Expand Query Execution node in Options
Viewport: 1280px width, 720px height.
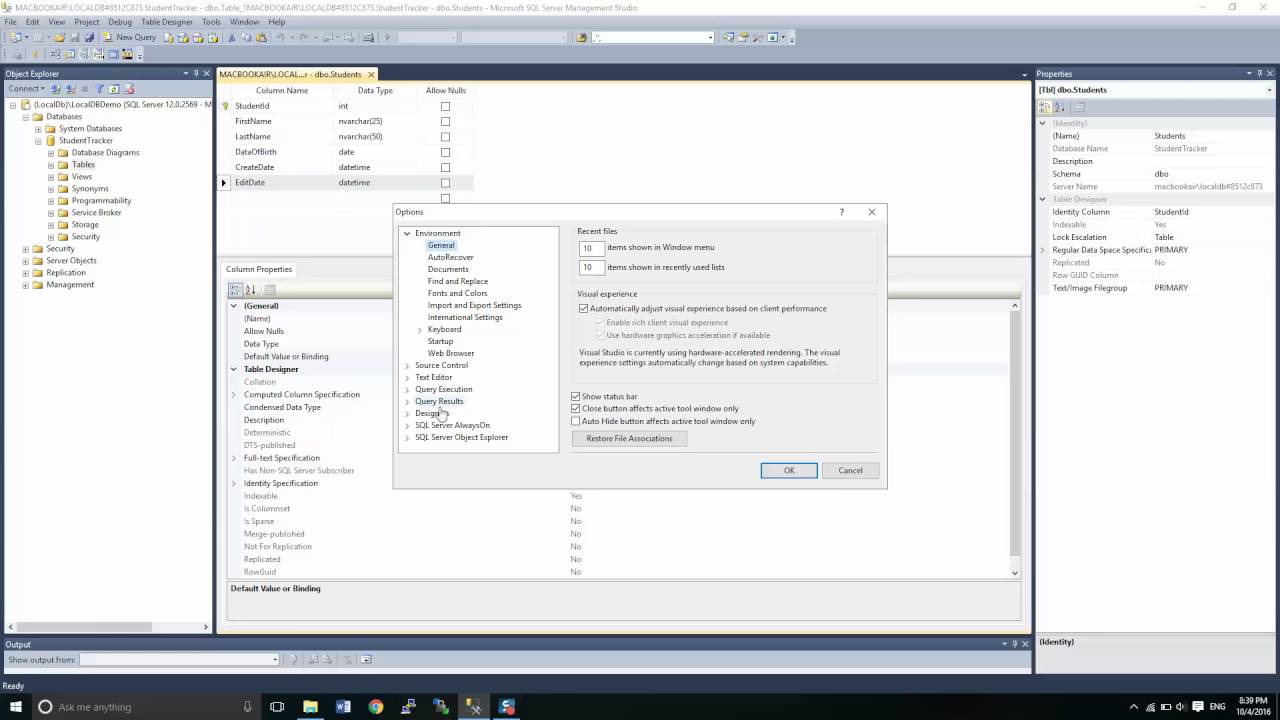coord(407,389)
